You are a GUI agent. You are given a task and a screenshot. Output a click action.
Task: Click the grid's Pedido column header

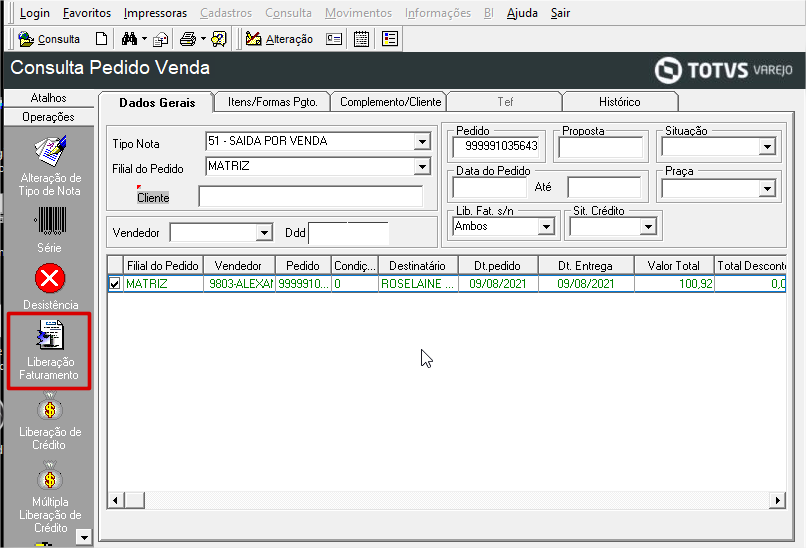click(x=303, y=266)
